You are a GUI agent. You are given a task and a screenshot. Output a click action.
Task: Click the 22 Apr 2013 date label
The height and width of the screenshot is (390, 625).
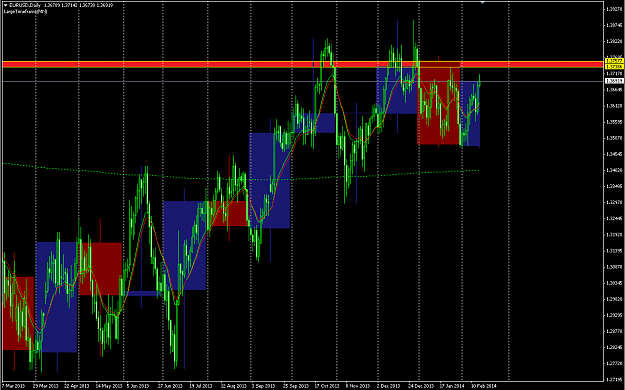[x=77, y=386]
